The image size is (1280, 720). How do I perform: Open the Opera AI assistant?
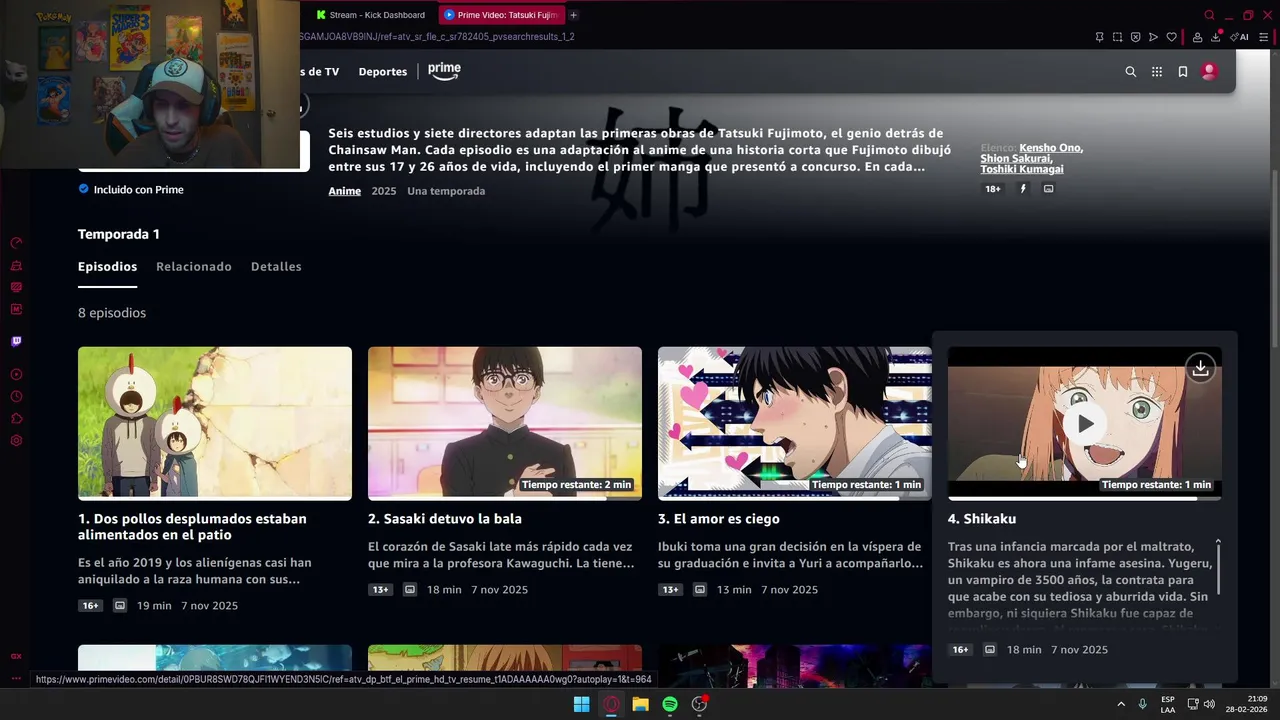1239,37
